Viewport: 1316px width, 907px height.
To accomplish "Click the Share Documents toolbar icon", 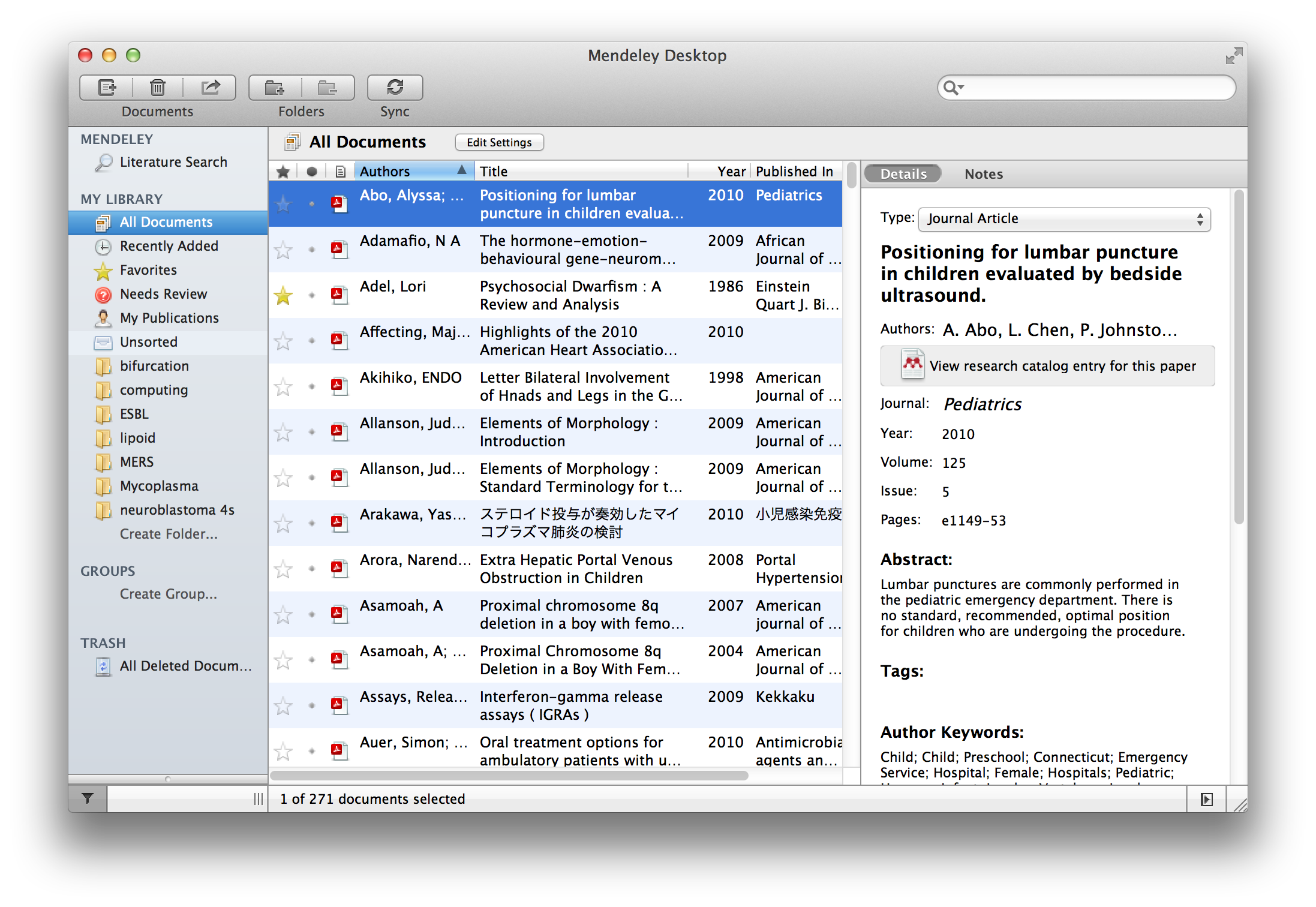I will click(x=209, y=88).
